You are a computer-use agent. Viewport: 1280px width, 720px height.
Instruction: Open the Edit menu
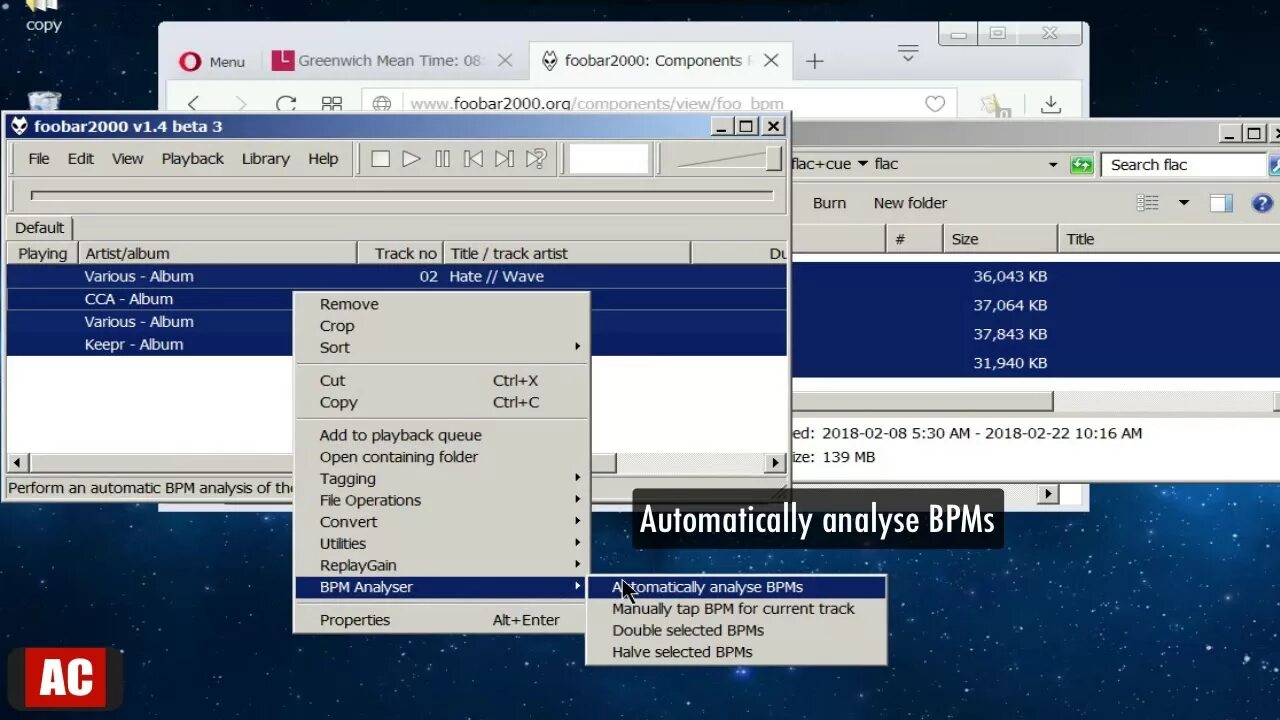81,159
